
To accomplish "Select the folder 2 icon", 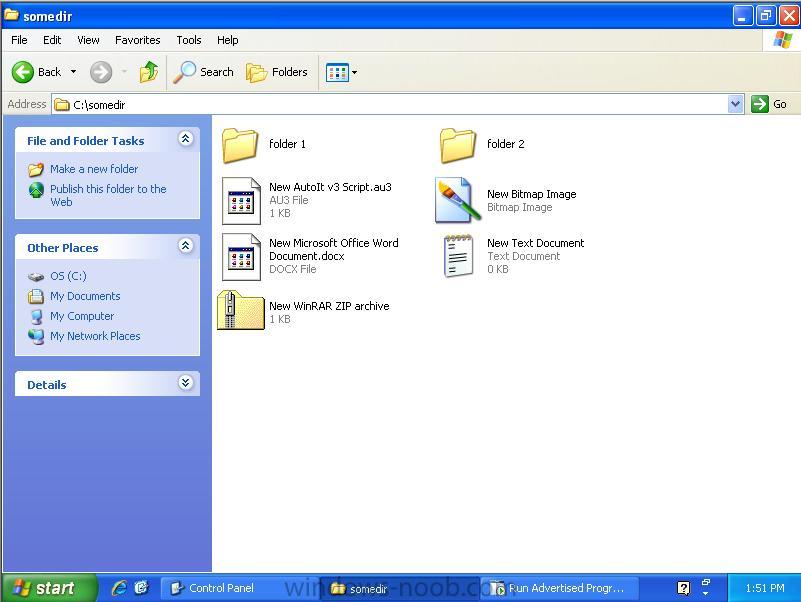I will tap(458, 145).
